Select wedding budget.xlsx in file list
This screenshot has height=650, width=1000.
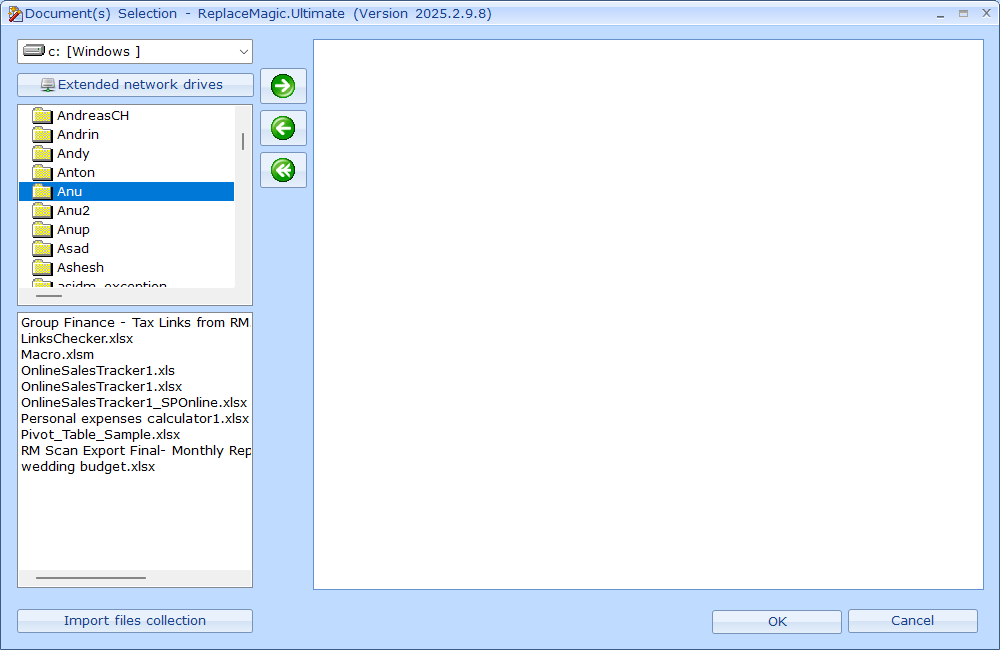tap(88, 467)
